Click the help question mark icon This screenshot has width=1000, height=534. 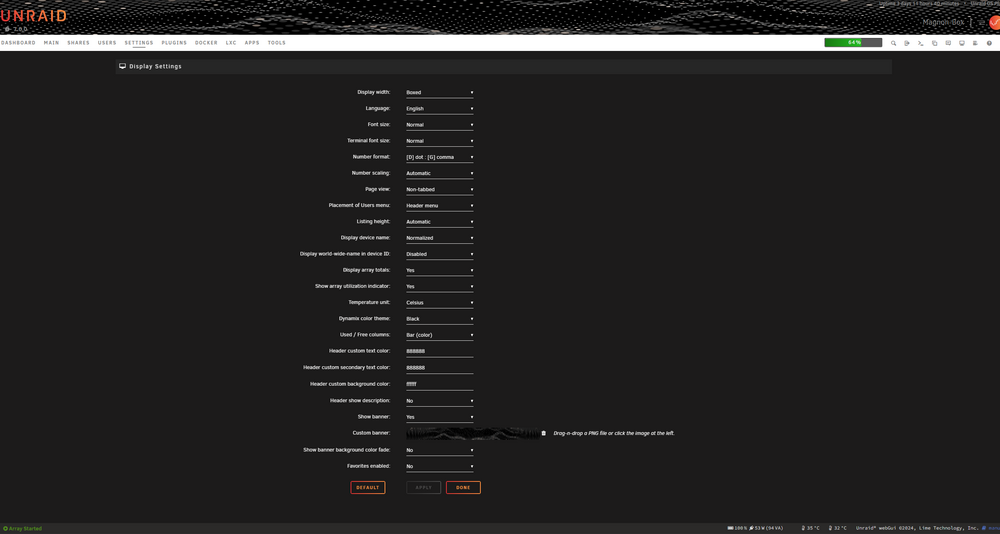pyautogui.click(x=989, y=43)
